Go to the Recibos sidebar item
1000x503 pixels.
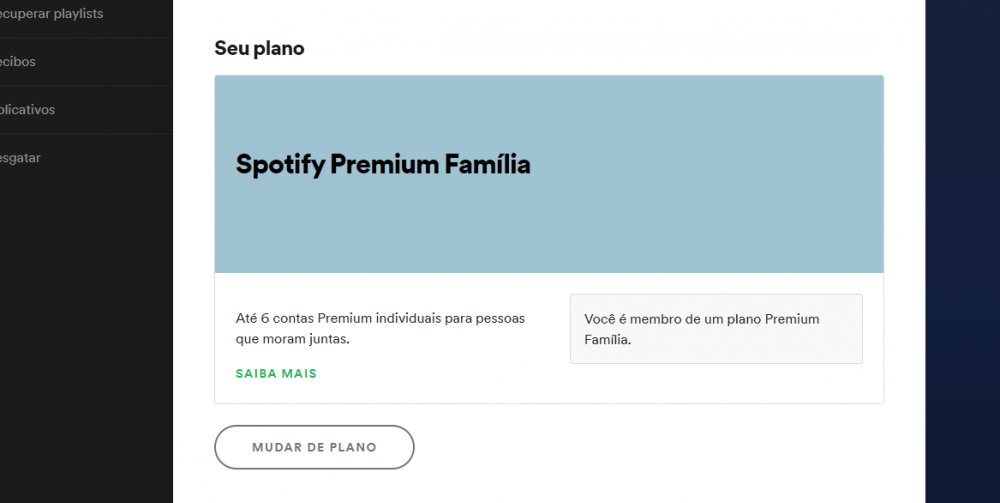pos(18,62)
